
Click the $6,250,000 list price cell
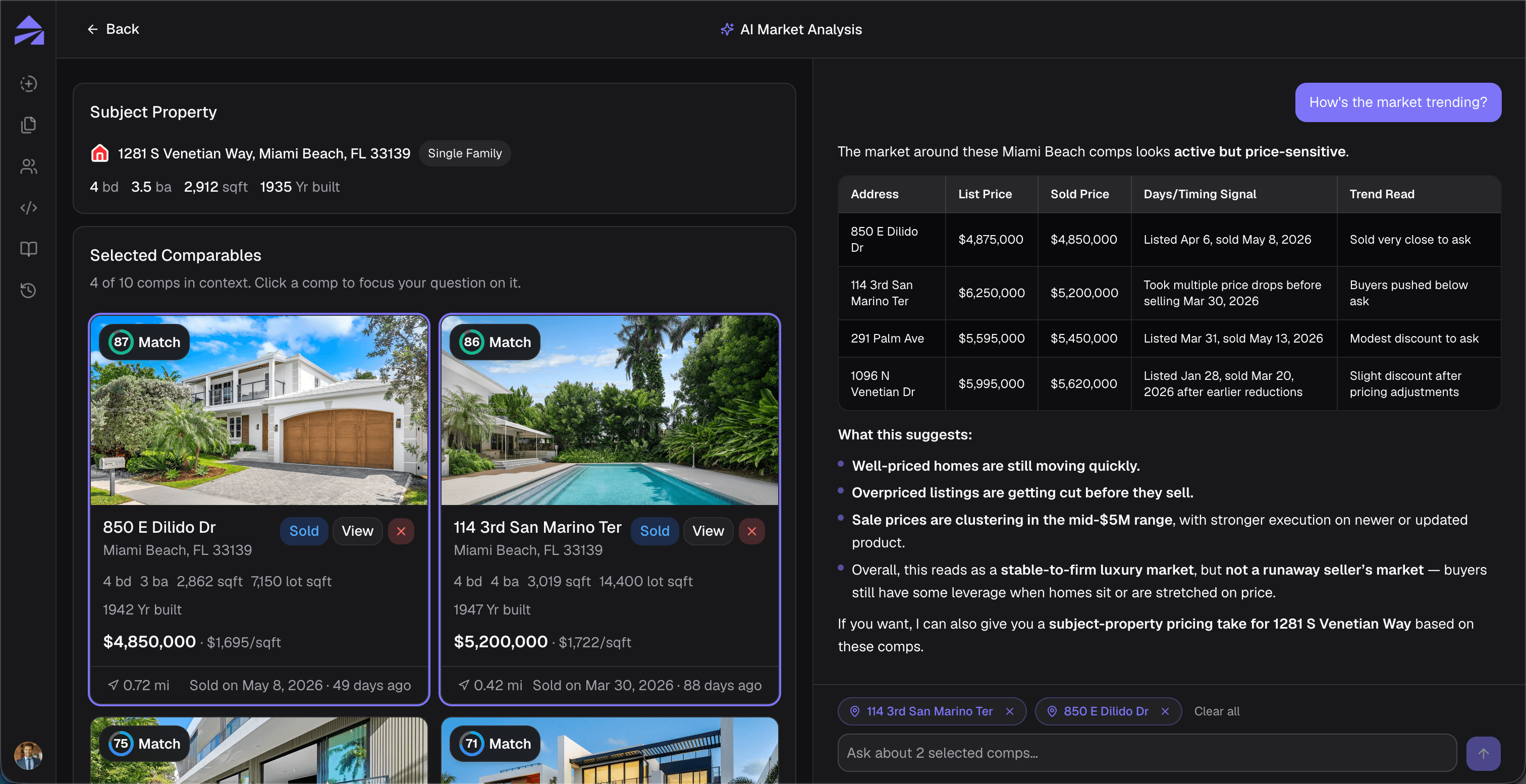[991, 293]
